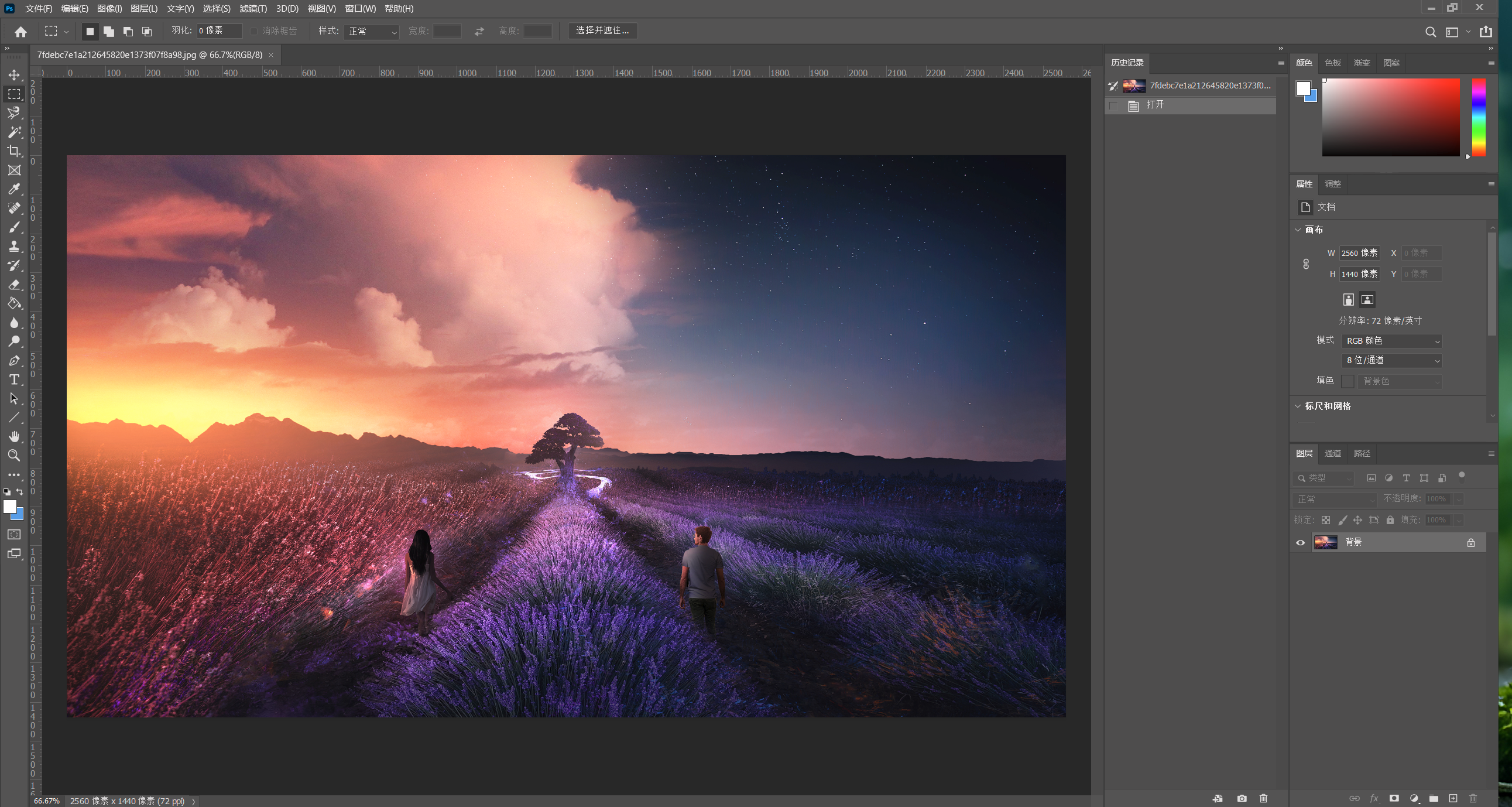
Task: Click the 打开 history state
Action: 1155,105
